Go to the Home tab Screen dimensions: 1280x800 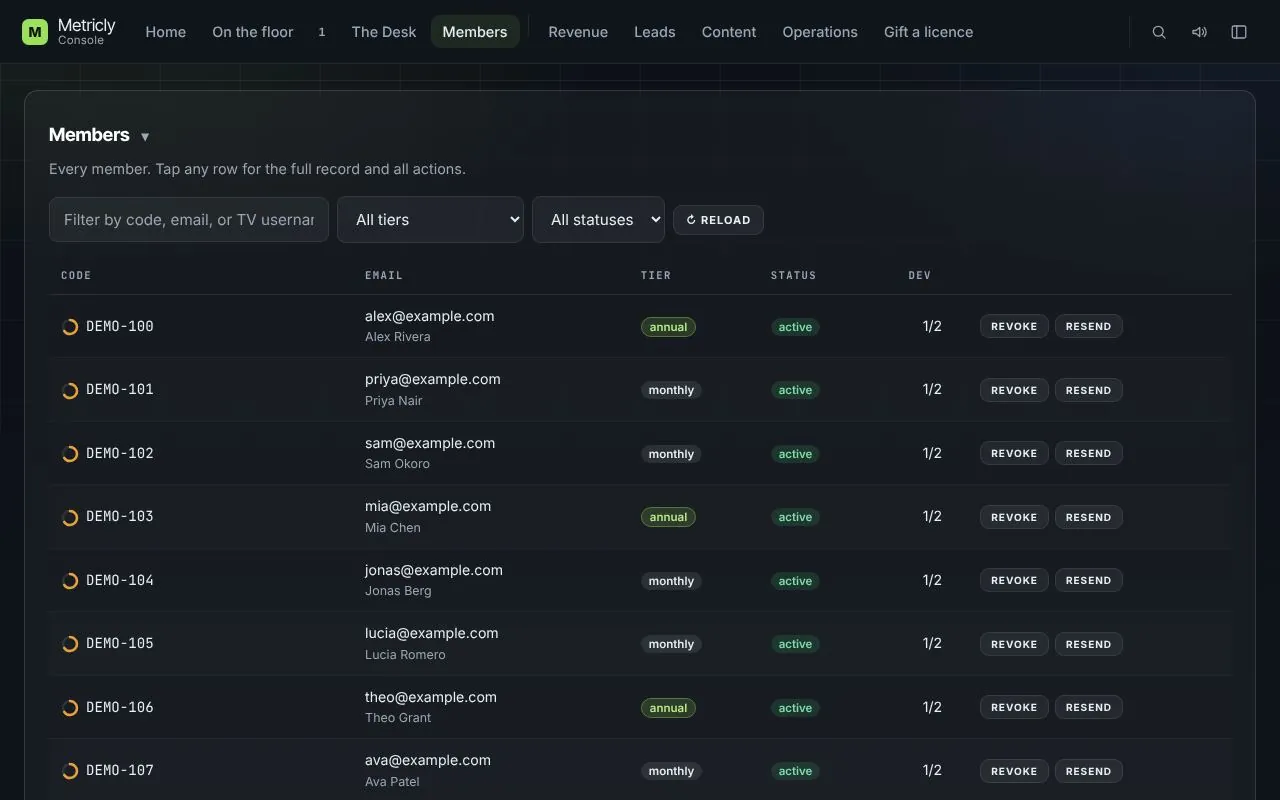pyautogui.click(x=166, y=32)
